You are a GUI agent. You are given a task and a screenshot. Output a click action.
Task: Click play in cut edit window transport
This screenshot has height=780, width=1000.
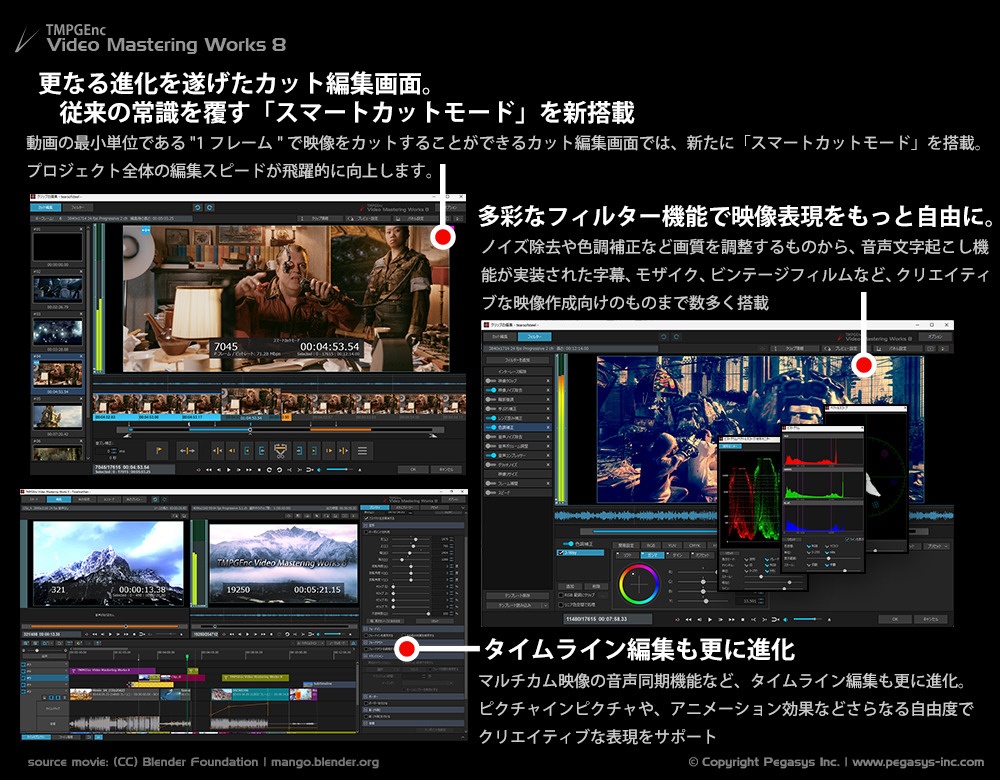[229, 470]
